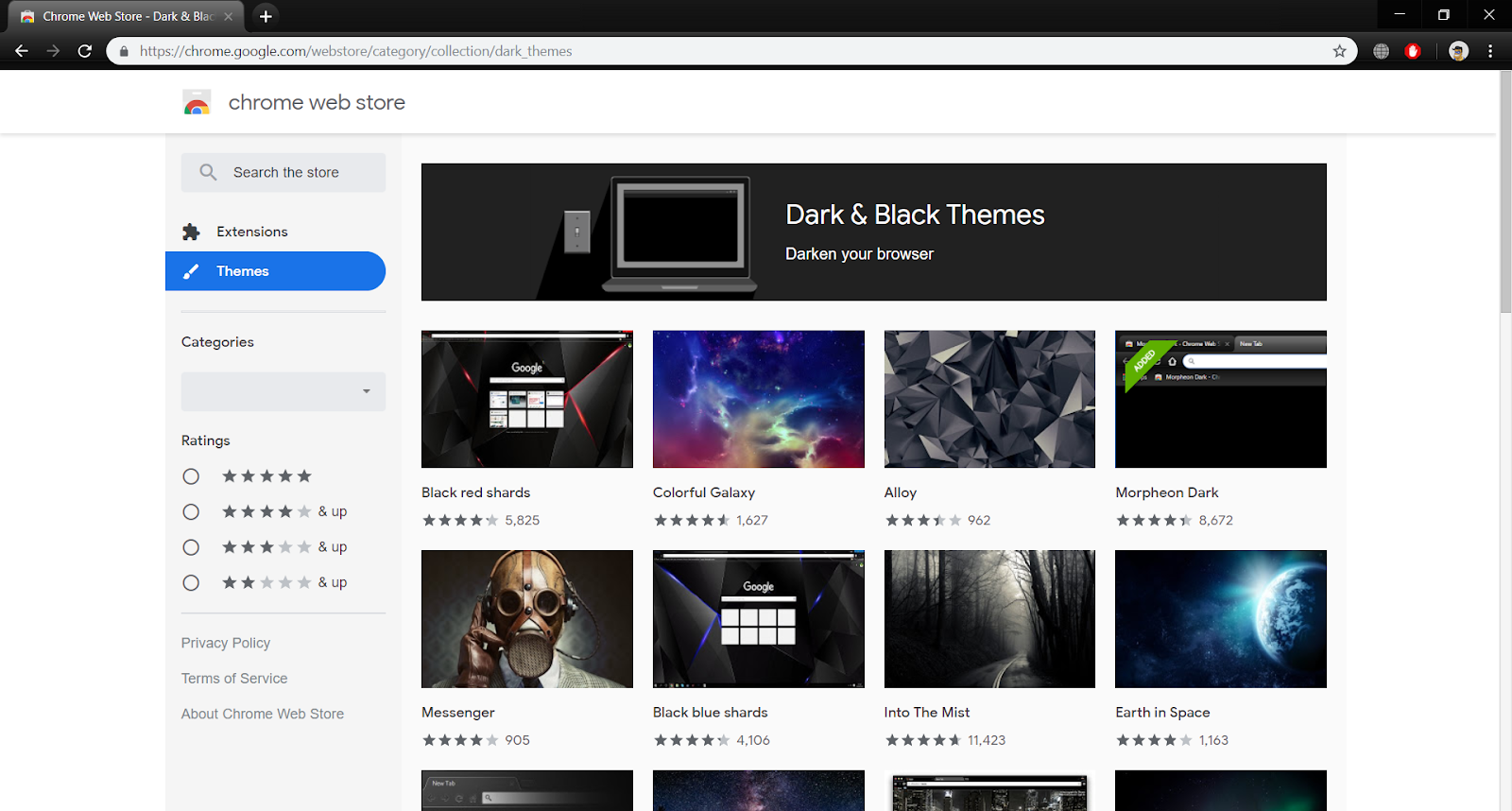Viewport: 1512px width, 811px height.
Task: Reload the current page
Action: pos(85,51)
